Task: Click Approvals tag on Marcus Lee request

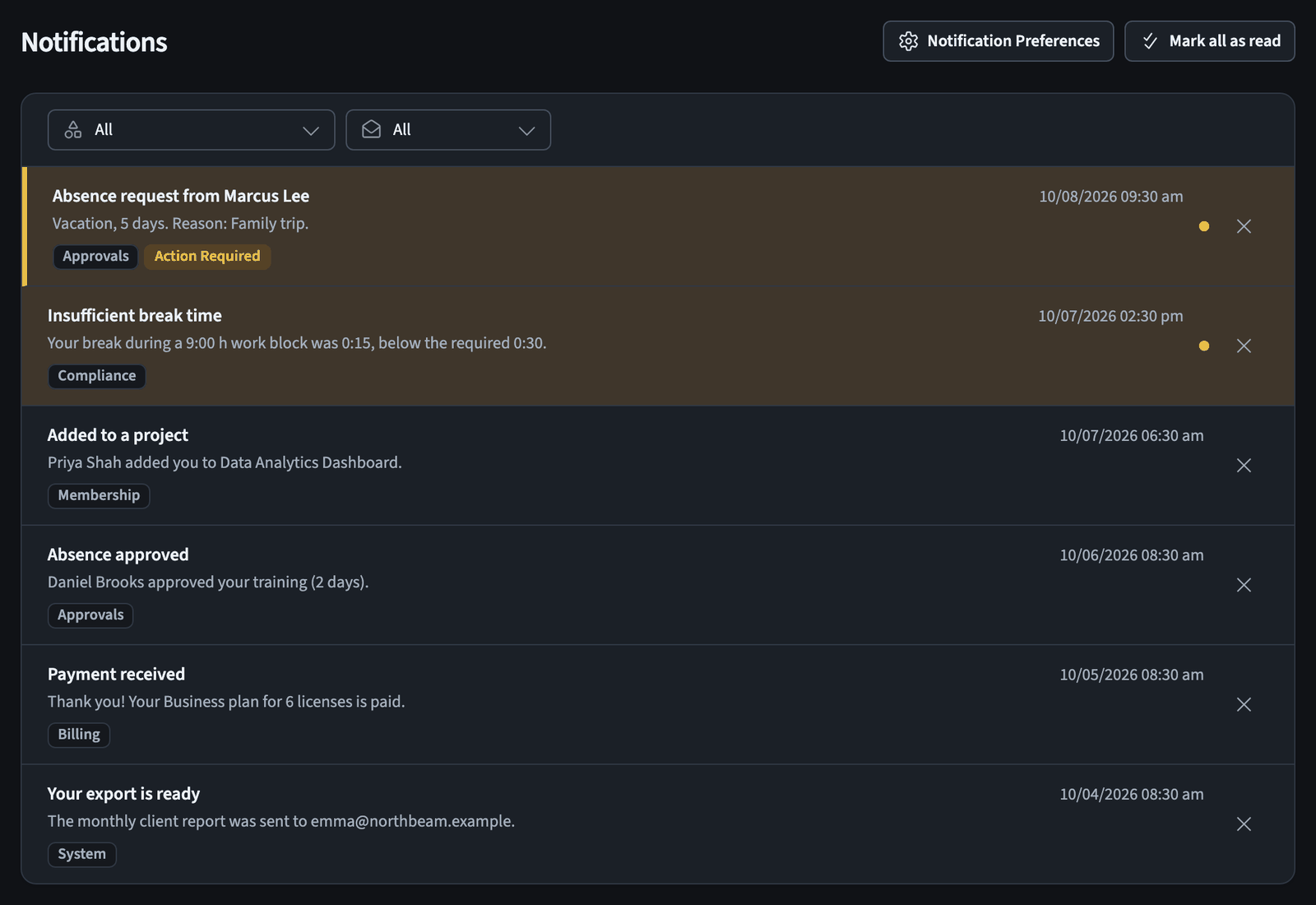Action: pyautogui.click(x=95, y=256)
